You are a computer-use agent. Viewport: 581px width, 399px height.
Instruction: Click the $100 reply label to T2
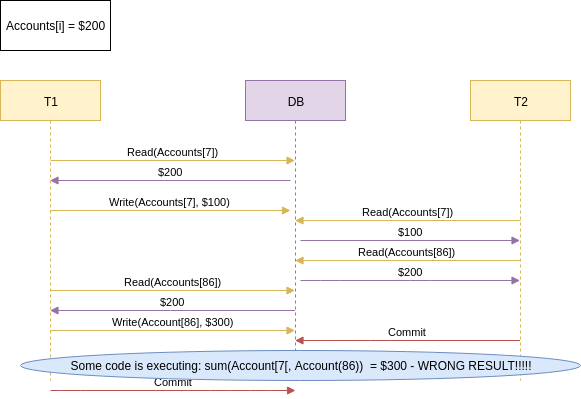click(x=410, y=232)
